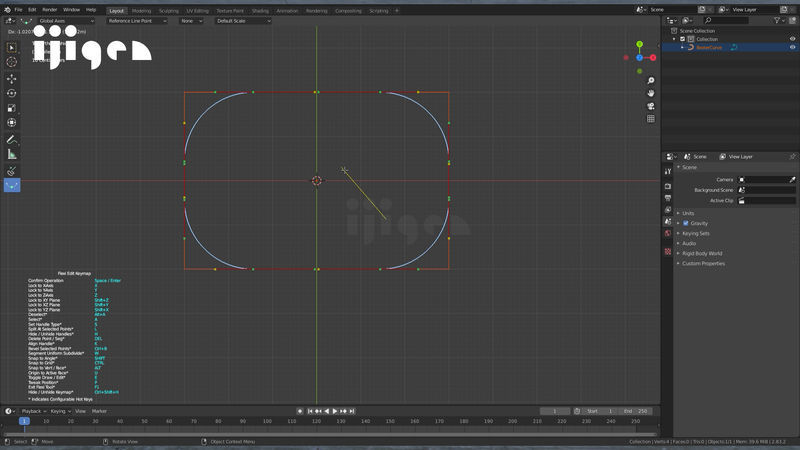Click the current frame marker on timeline
The height and width of the screenshot is (450, 800).
24,421
